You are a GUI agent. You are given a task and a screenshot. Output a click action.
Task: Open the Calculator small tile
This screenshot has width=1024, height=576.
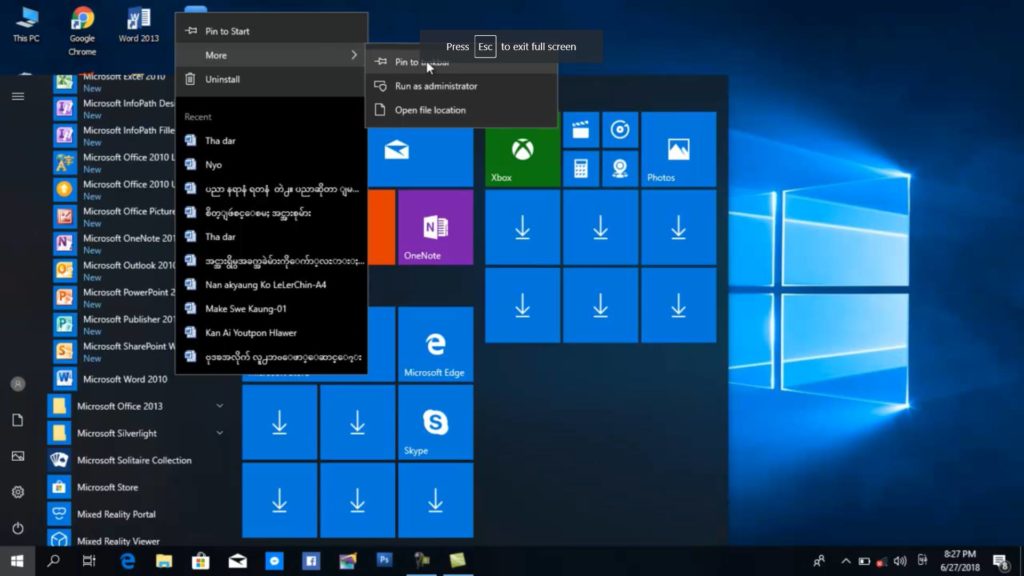pos(581,169)
